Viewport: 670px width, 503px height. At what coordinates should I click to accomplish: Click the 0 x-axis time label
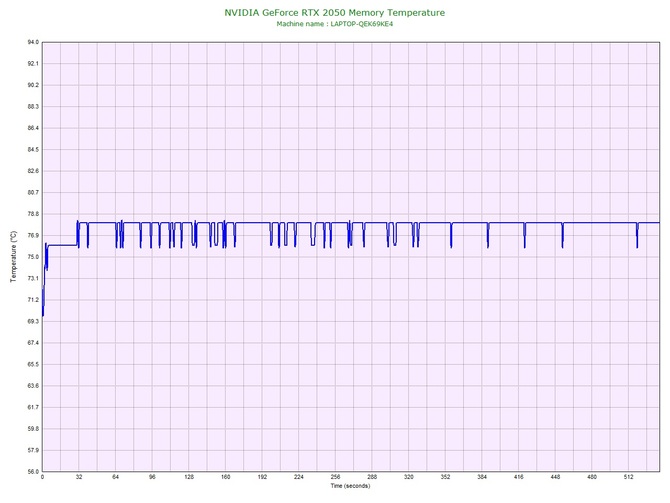42,477
